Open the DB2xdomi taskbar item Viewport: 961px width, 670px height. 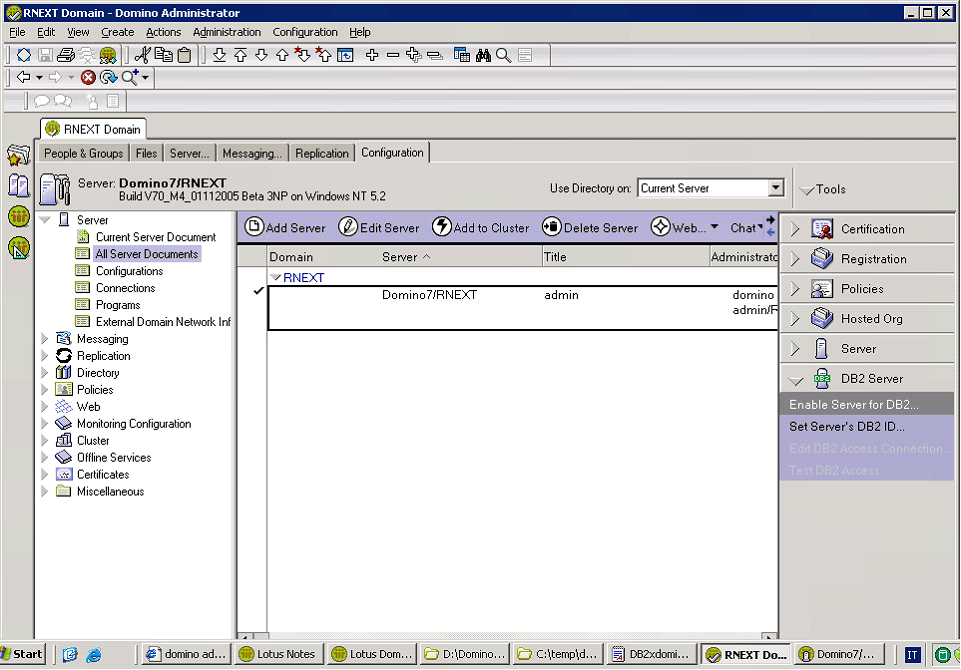click(x=653, y=654)
